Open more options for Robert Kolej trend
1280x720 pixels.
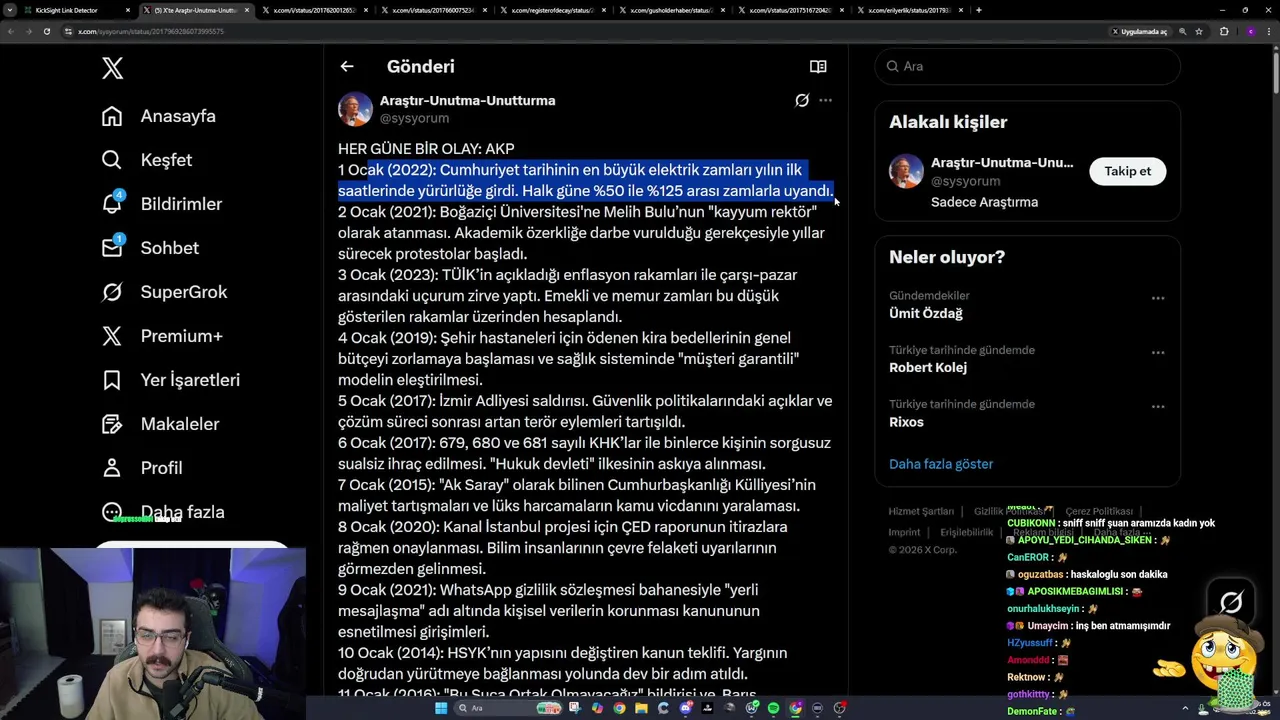1157,352
